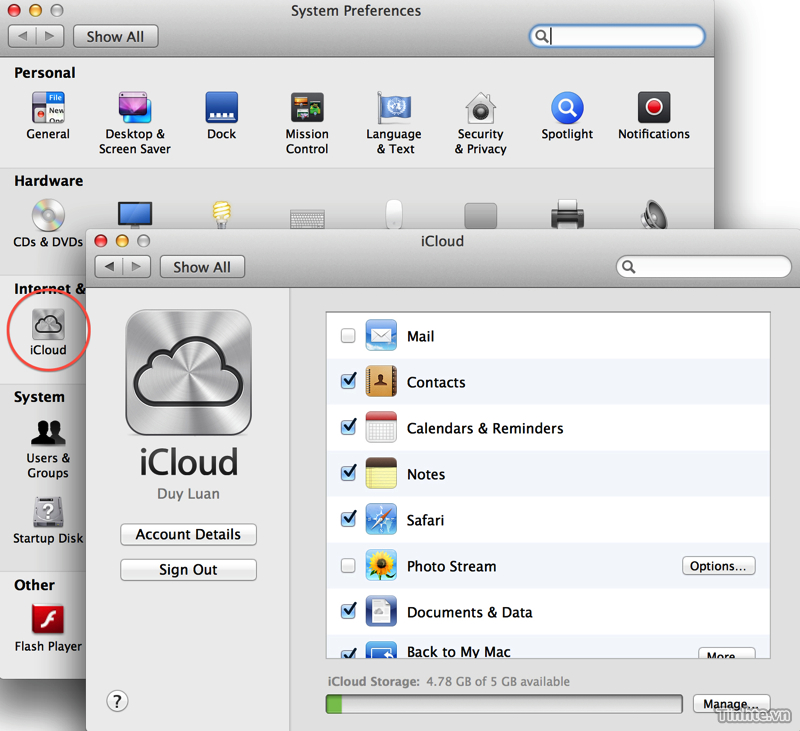
Task: Open Language & Text preferences
Action: coord(394,123)
